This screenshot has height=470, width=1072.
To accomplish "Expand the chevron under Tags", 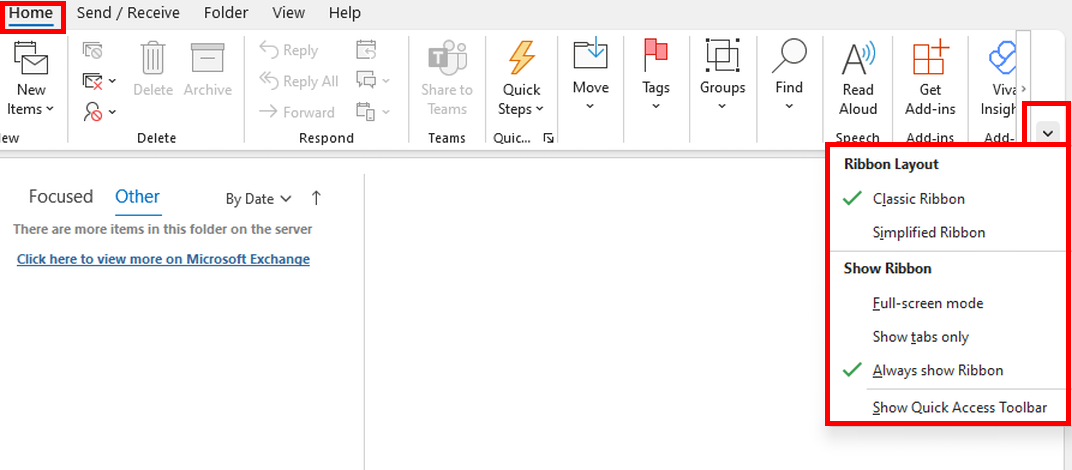I will 656,106.
